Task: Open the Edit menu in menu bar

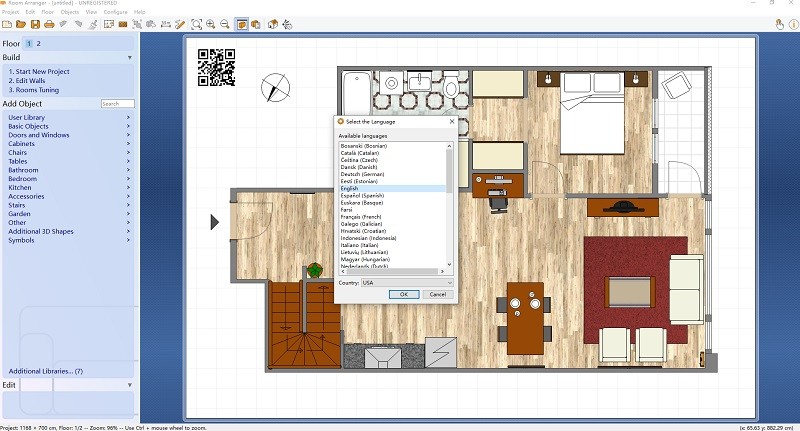Action: tap(30, 12)
